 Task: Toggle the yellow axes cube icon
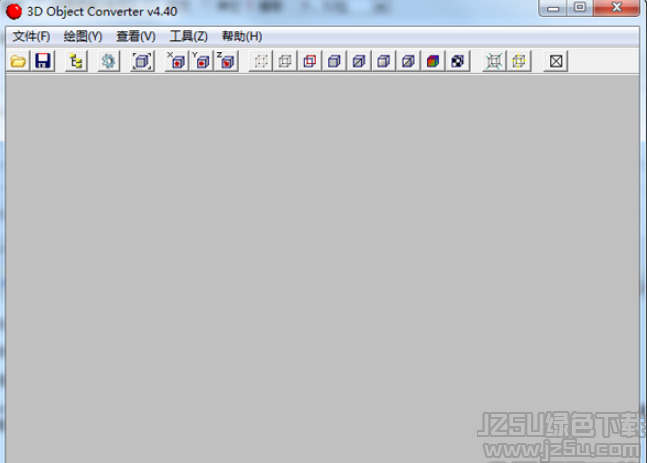click(519, 61)
